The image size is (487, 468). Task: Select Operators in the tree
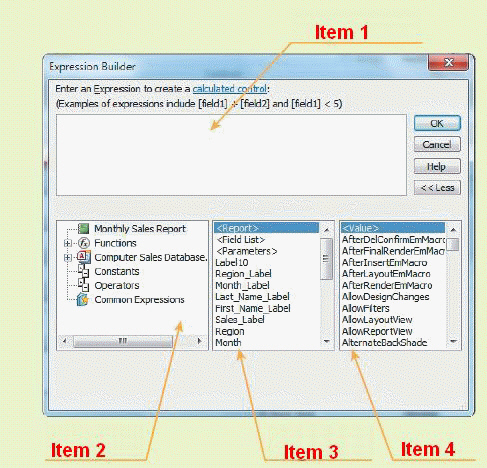tap(117, 285)
